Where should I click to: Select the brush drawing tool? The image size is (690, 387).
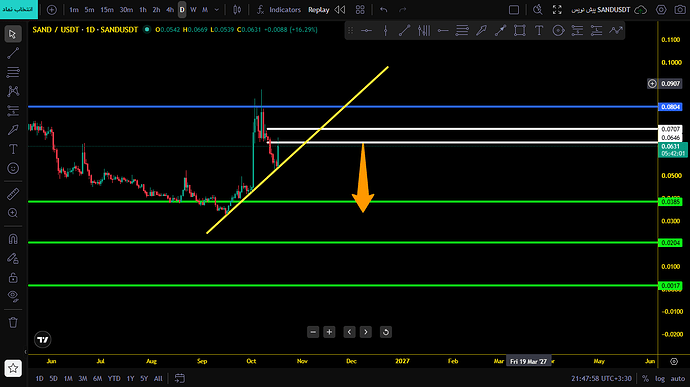coord(13,130)
